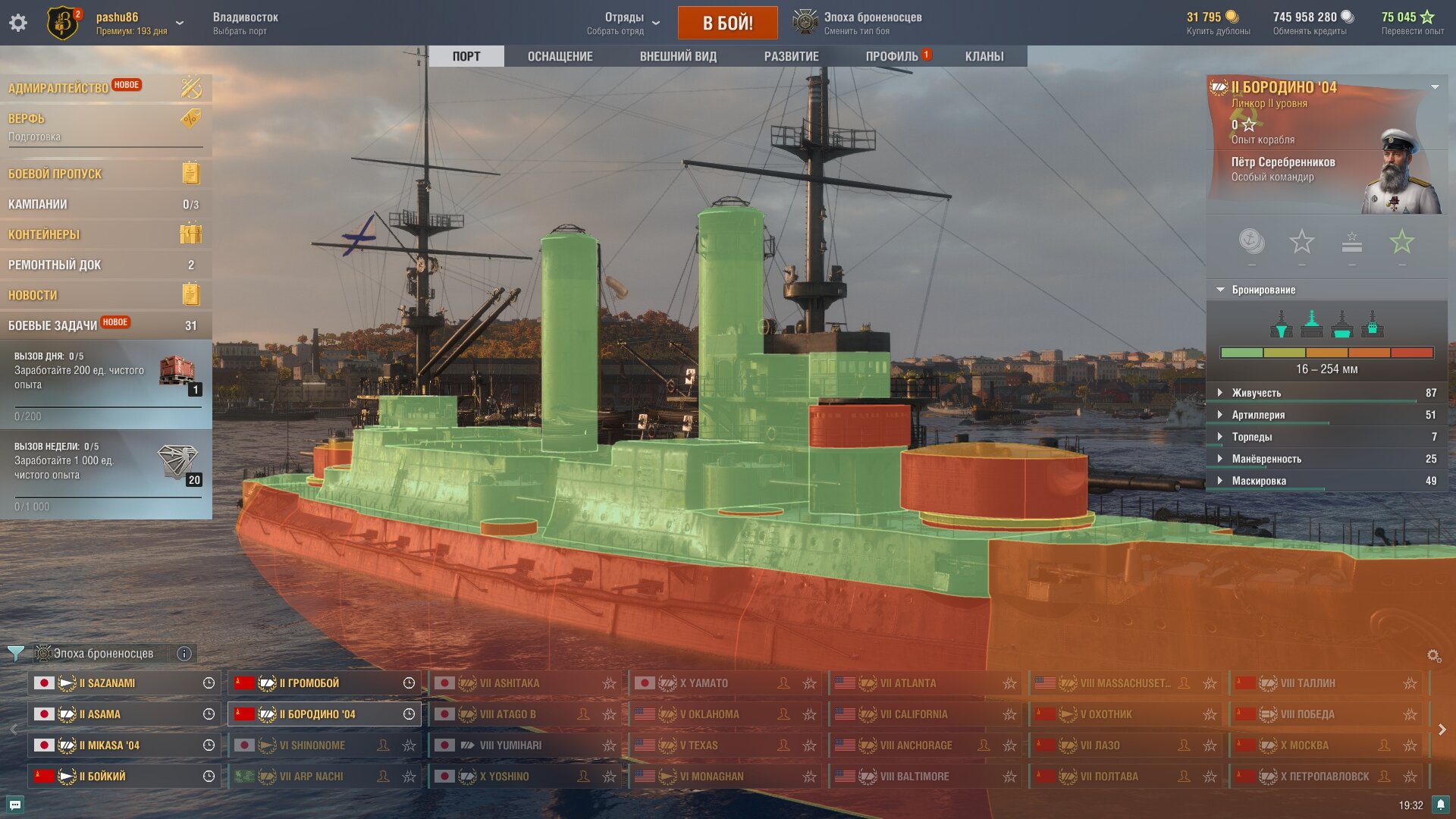Toggle favorite star for VIII ТАЛЛИН
The image size is (1456, 819).
pyautogui.click(x=1410, y=683)
